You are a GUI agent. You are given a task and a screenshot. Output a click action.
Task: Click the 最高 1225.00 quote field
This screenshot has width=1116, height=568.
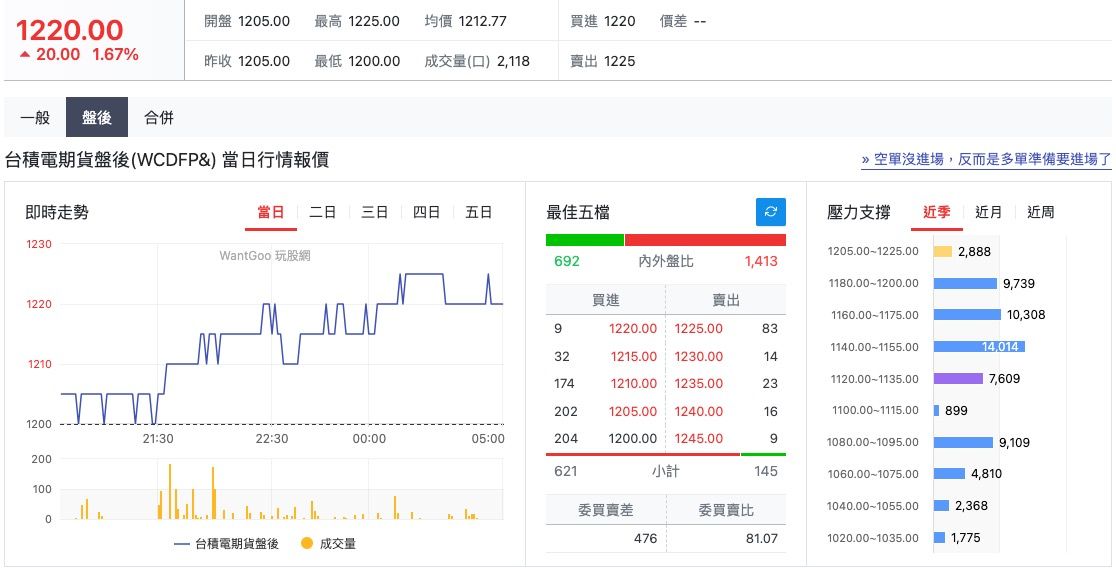(x=357, y=21)
